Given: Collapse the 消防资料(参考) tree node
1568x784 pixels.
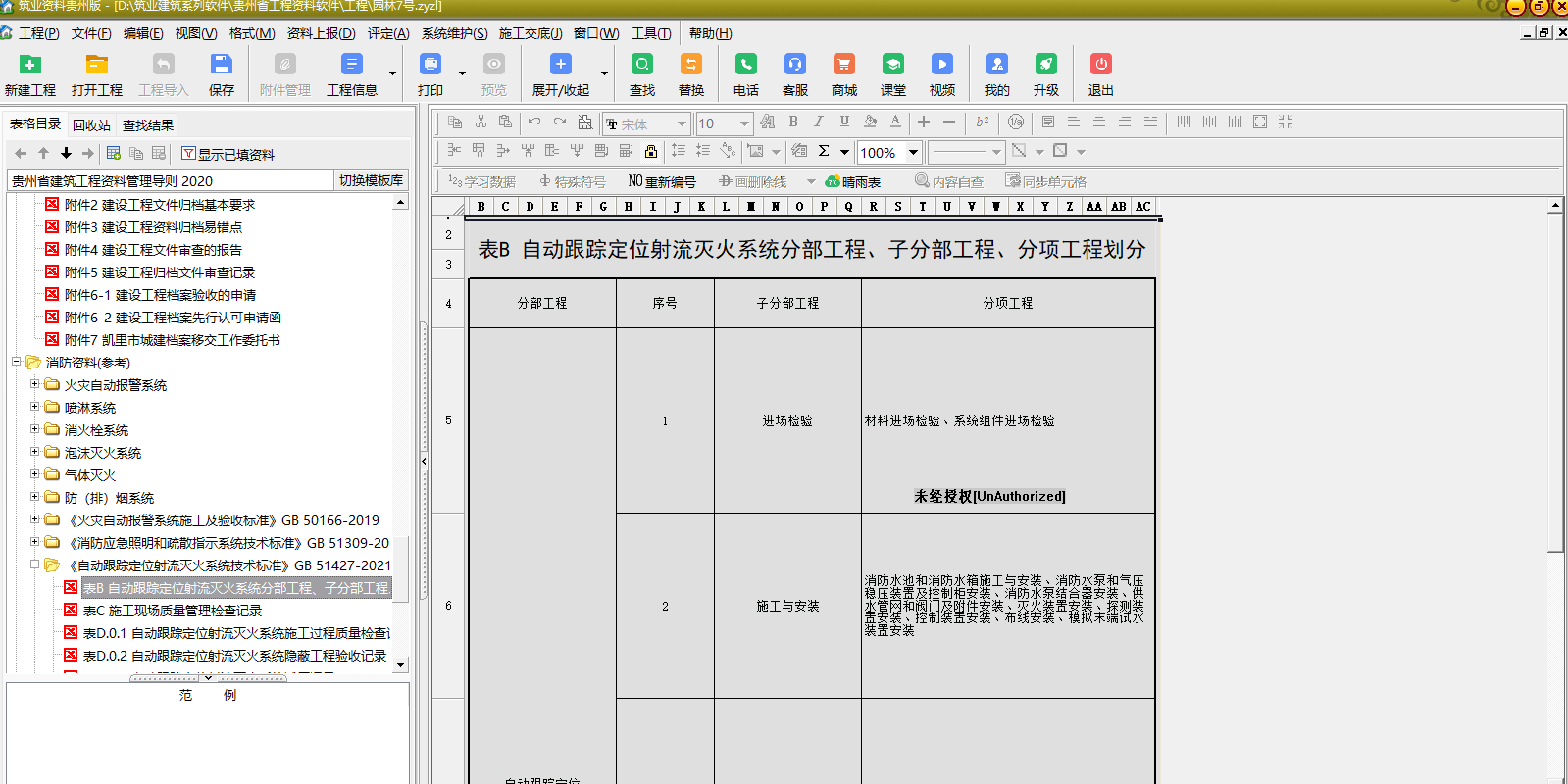Looking at the screenshot, I should tap(17, 362).
